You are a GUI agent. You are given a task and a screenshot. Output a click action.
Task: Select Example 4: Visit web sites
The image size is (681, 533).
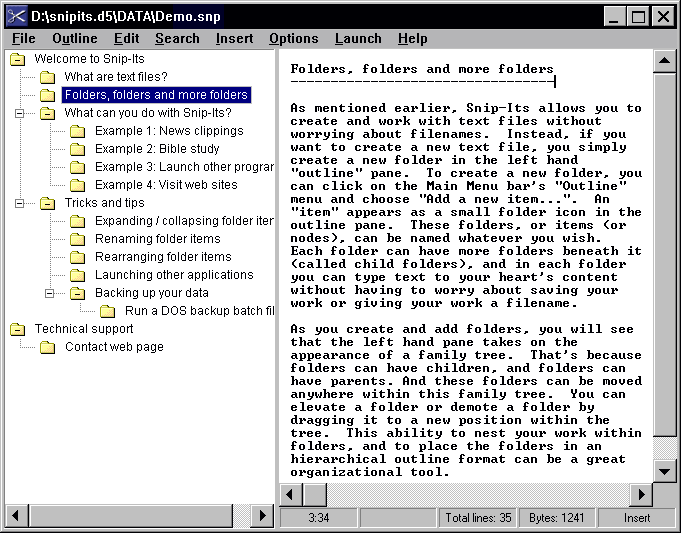tap(166, 185)
